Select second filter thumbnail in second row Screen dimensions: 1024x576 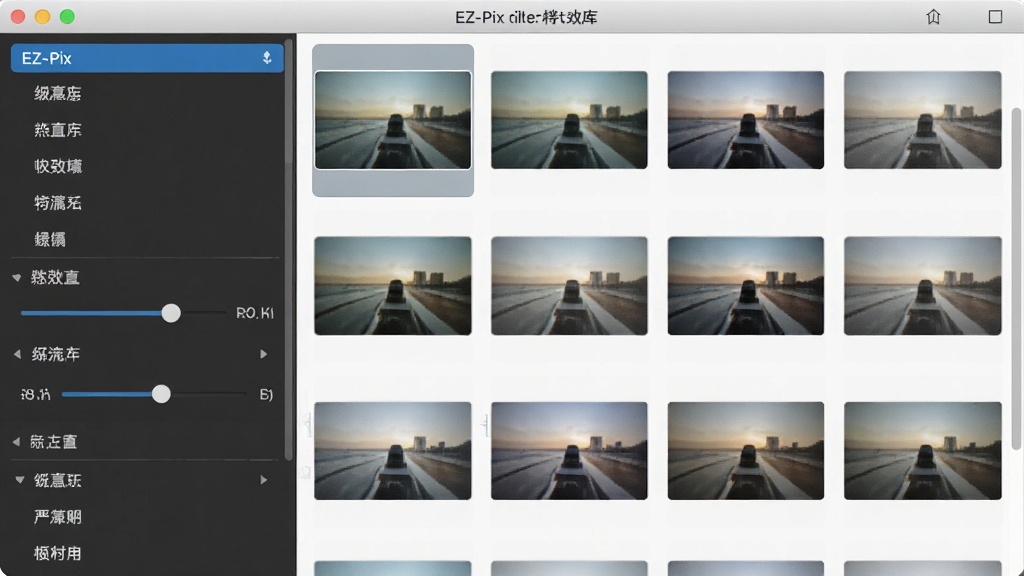coord(569,286)
